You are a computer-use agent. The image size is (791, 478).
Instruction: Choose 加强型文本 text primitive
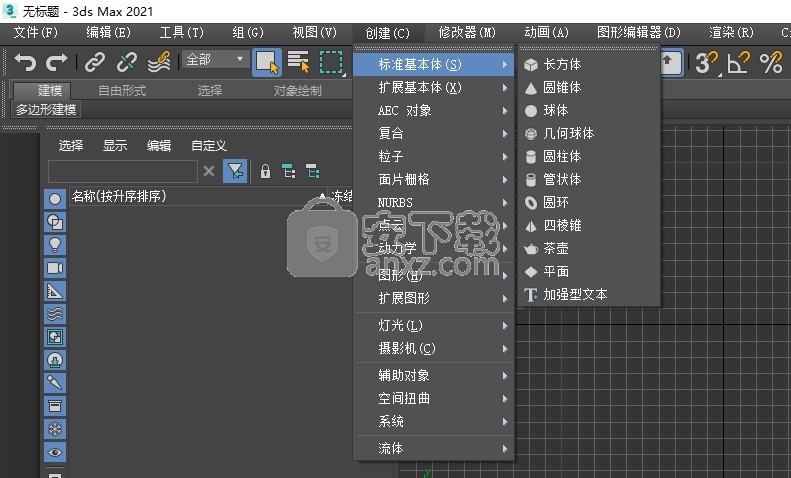(589, 294)
